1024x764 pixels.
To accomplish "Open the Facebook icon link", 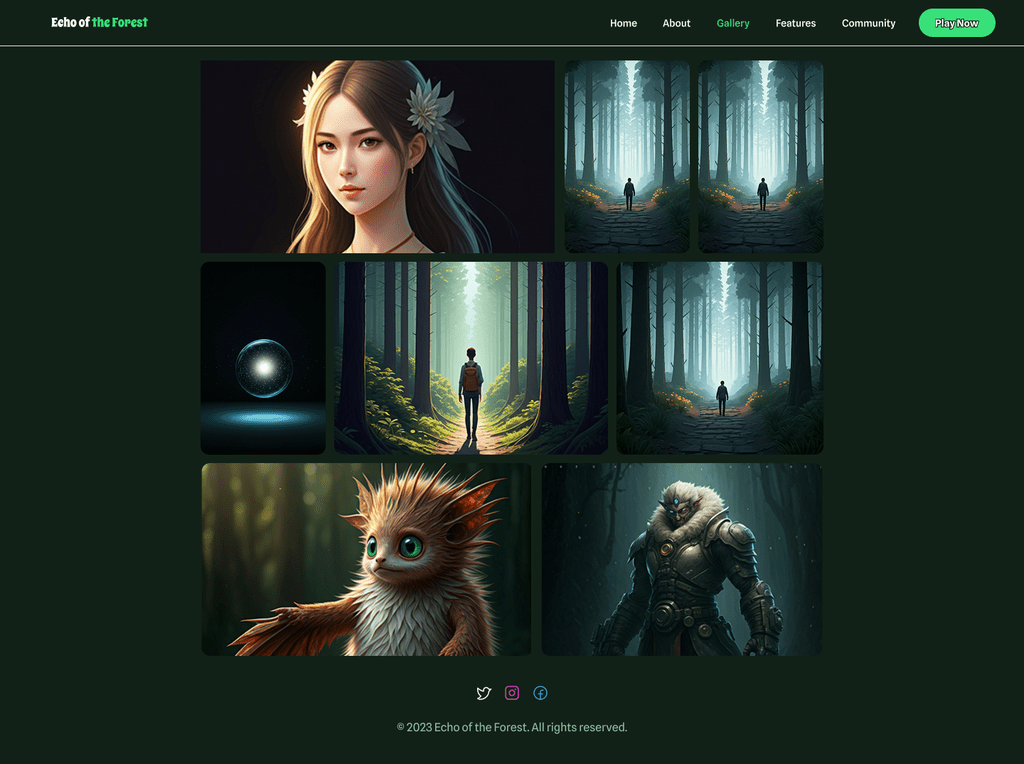I will coord(540,693).
